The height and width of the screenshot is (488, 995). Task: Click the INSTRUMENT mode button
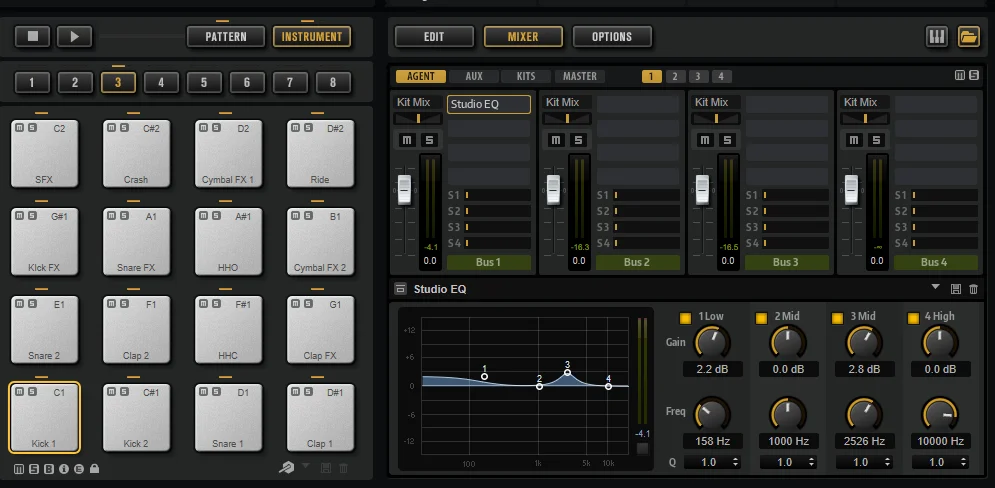tap(312, 37)
